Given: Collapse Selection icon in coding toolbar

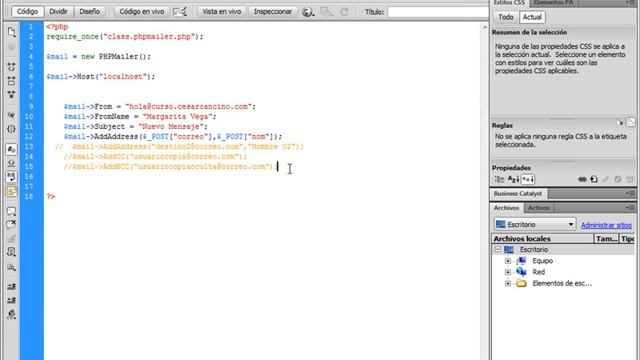Looking at the screenshot, I should pyautogui.click(x=11, y=80).
